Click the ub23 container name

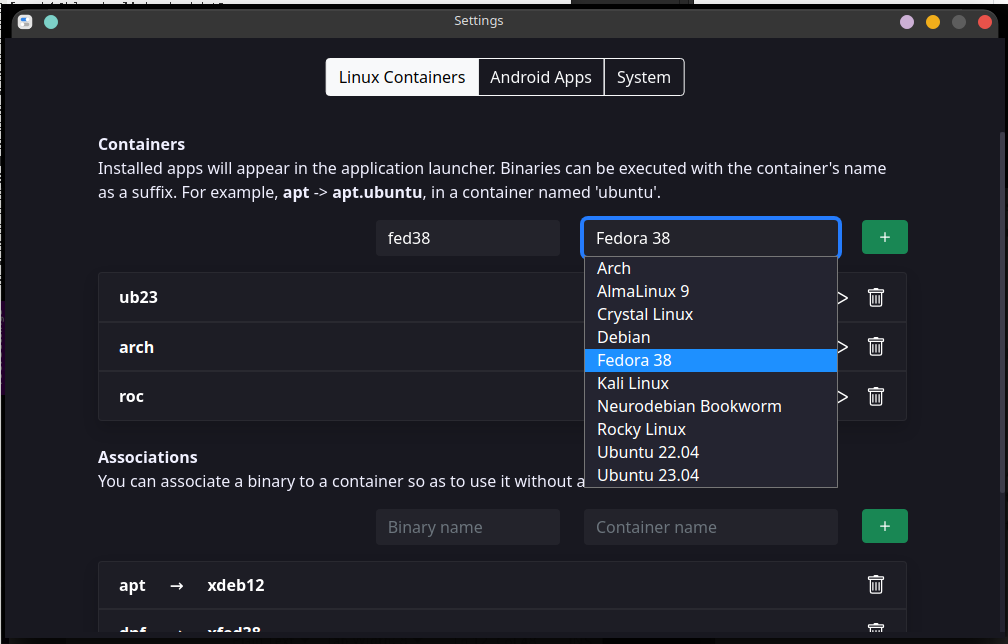pos(138,298)
